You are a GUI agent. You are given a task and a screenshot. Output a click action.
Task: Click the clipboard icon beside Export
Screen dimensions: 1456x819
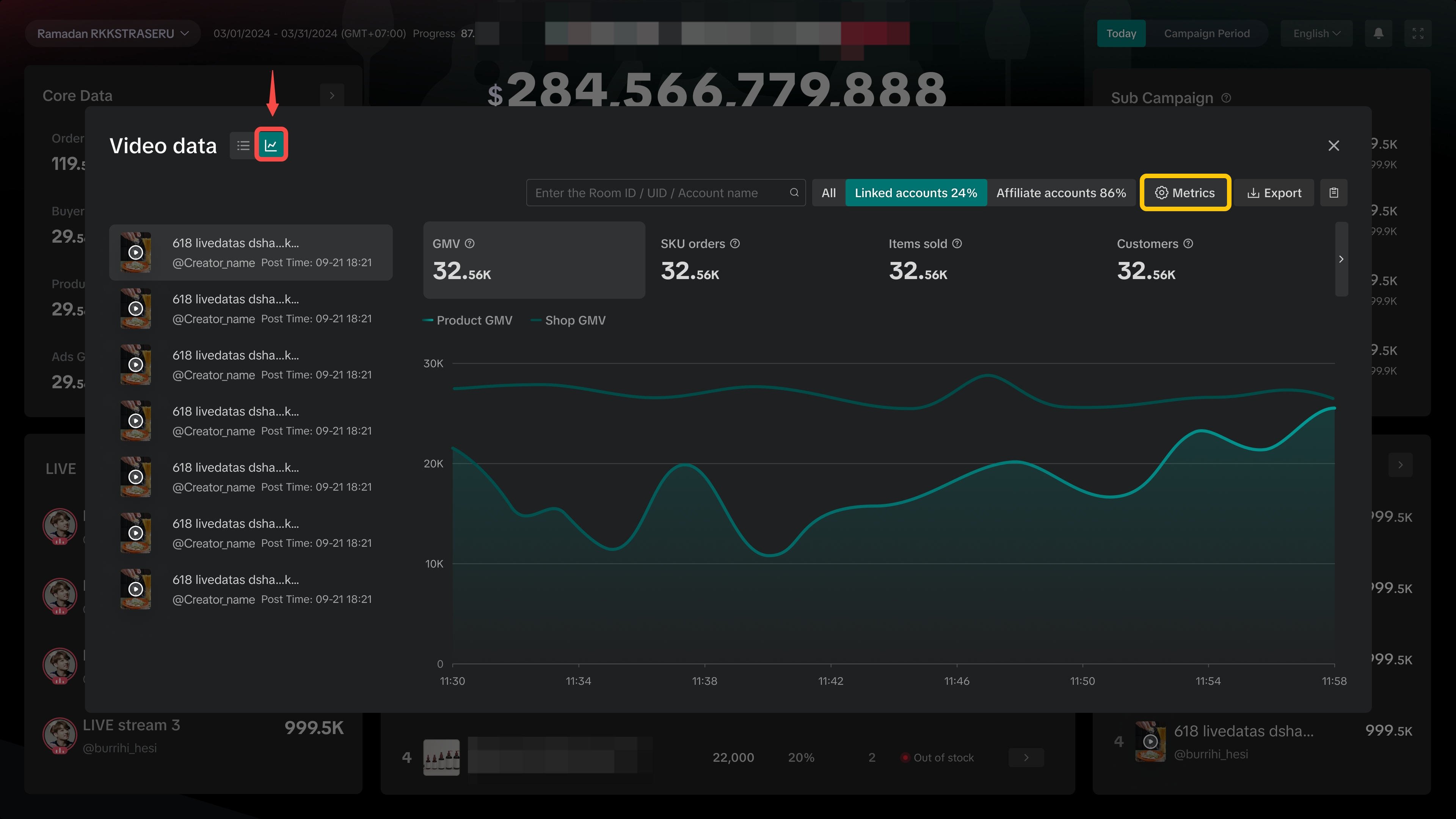tap(1334, 193)
